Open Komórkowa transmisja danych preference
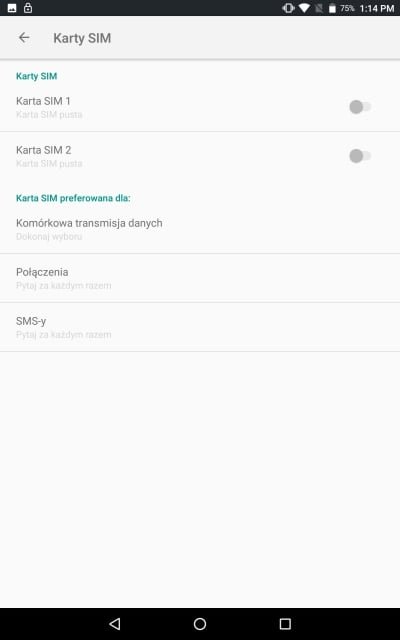Viewport: 400px width, 640px height. (x=200, y=229)
